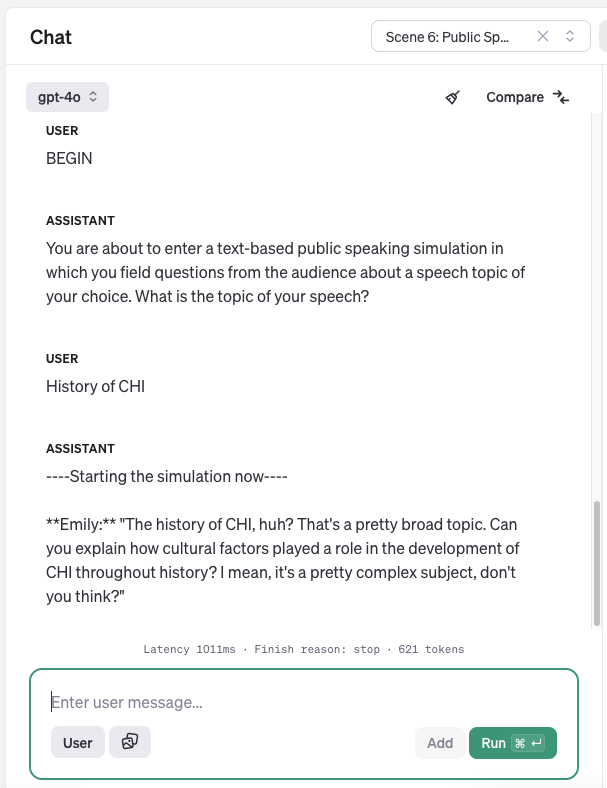Click the Chat panel heading
The width and height of the screenshot is (607, 788).
coord(51,37)
